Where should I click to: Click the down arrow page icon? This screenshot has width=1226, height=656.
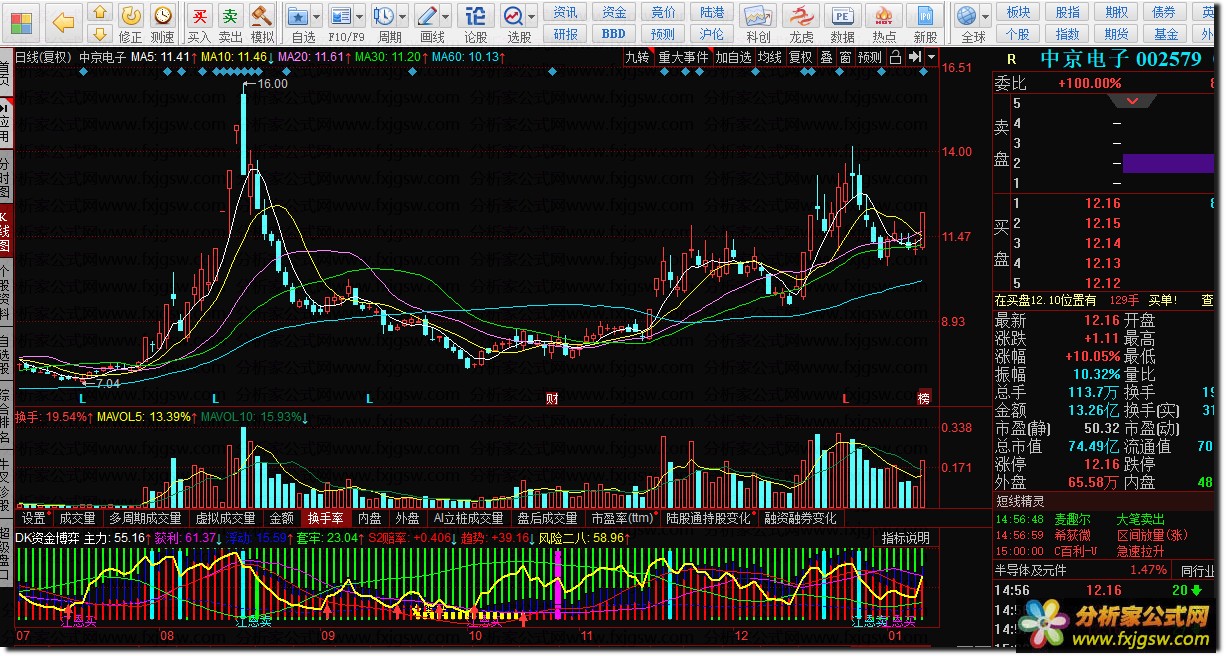pyautogui.click(x=99, y=35)
